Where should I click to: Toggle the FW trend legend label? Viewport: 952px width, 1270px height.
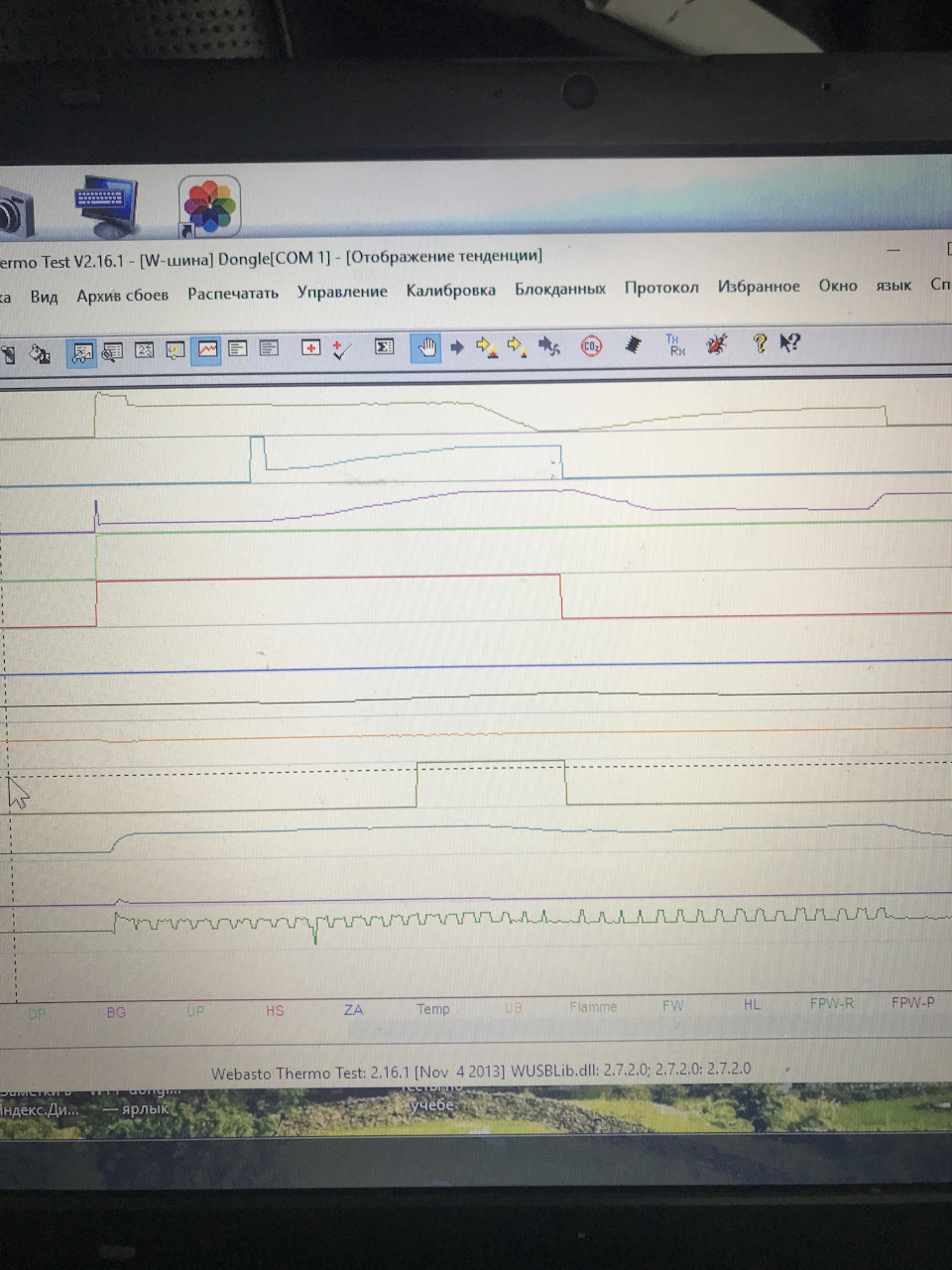click(673, 1005)
